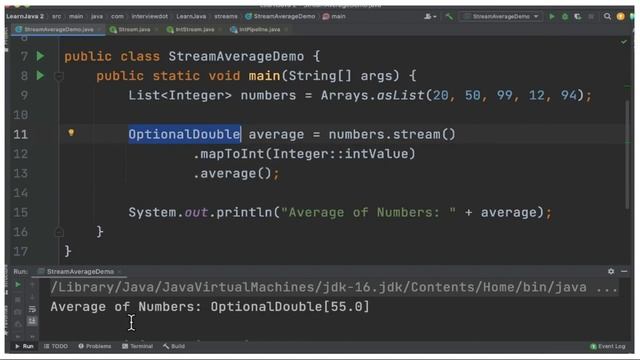Screen dimensions: 640x360
Task: Click console output OptionalDouble[55.0]
Action: point(290,307)
